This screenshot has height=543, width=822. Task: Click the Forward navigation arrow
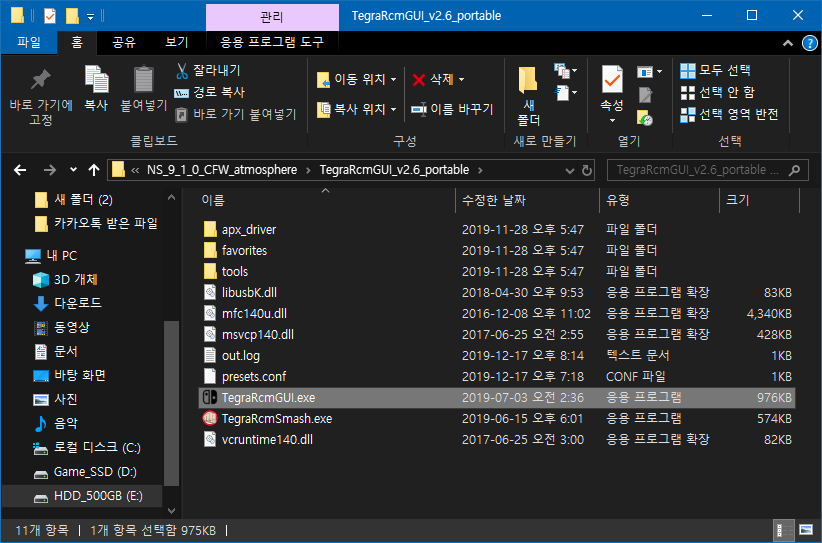(x=49, y=170)
